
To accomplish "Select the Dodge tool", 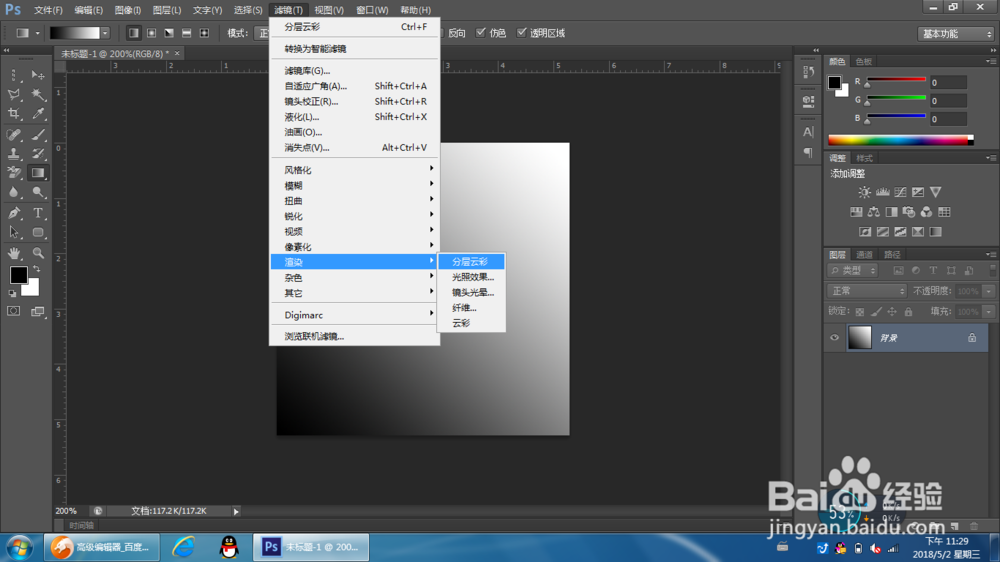I will pos(38,192).
